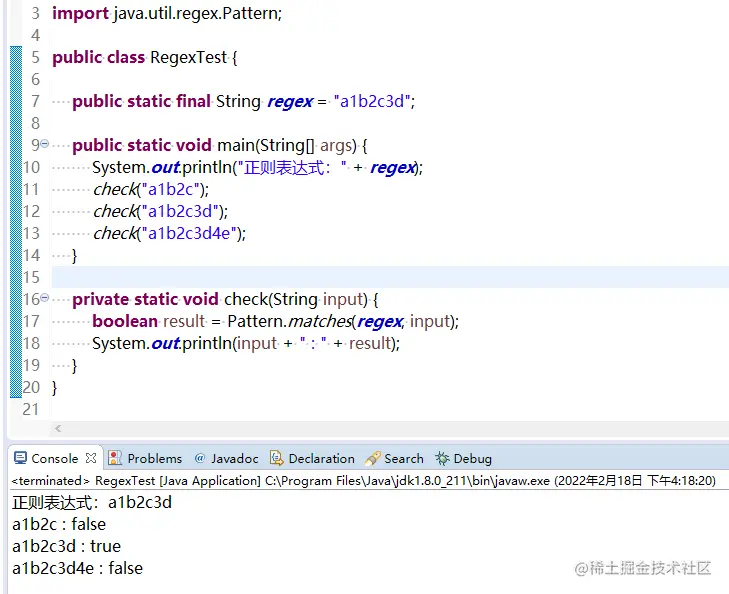Viewport: 729px width, 594px height.
Task: Collapse the main method at line 9
Action: point(45,144)
